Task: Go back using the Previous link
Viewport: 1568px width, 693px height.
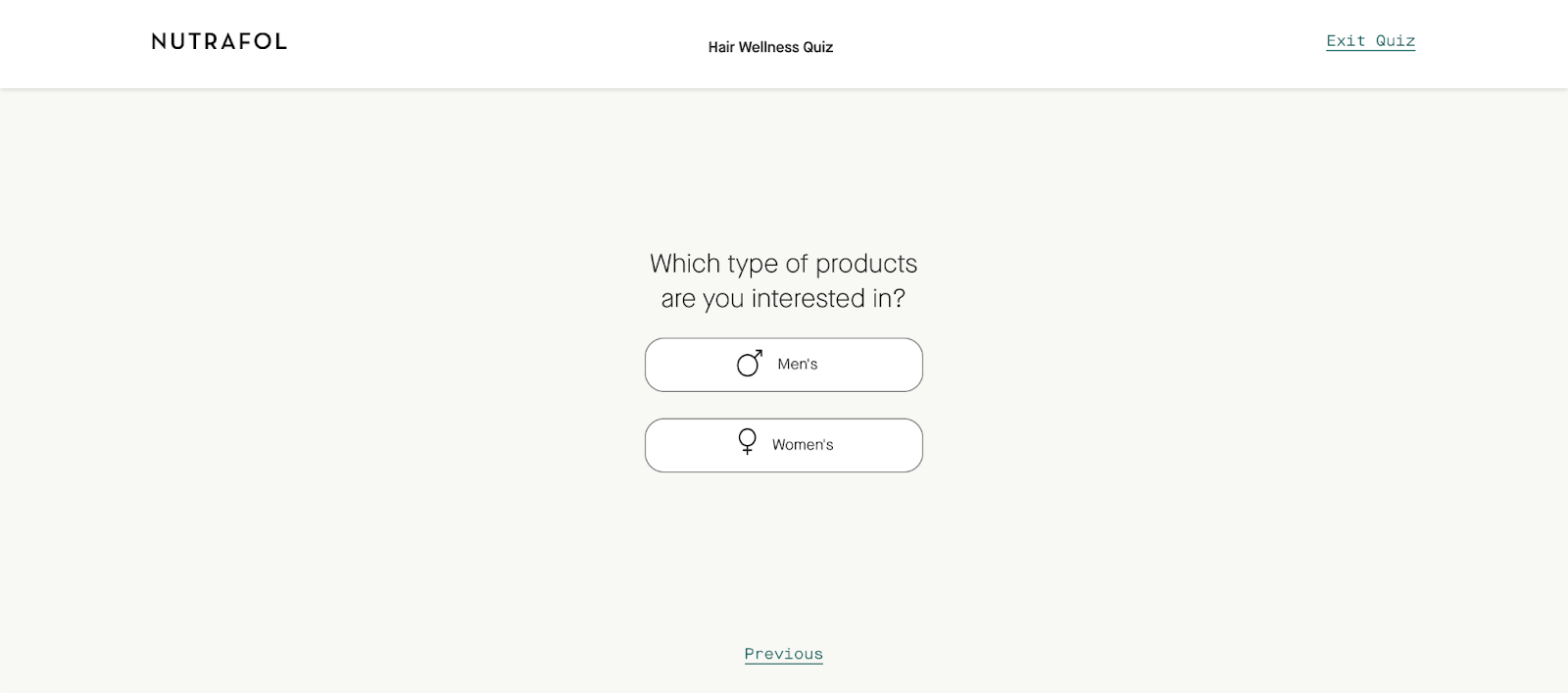Action: [784, 654]
